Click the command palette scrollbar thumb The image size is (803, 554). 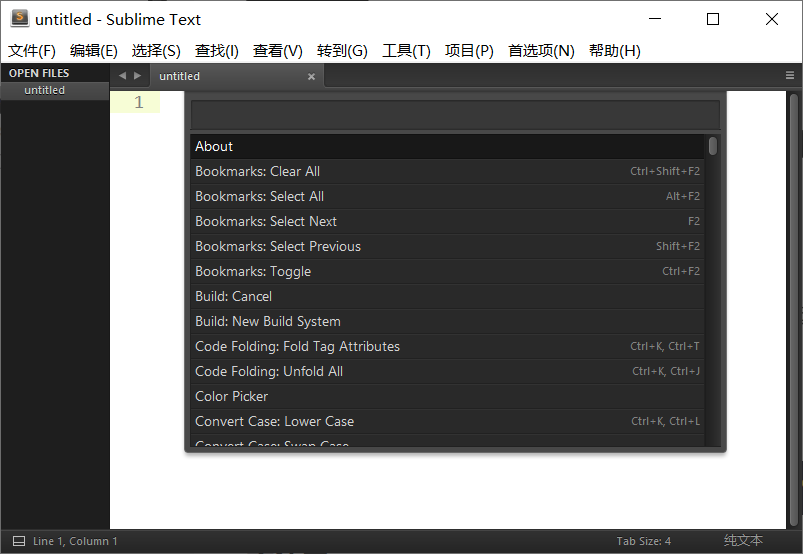pos(712,145)
